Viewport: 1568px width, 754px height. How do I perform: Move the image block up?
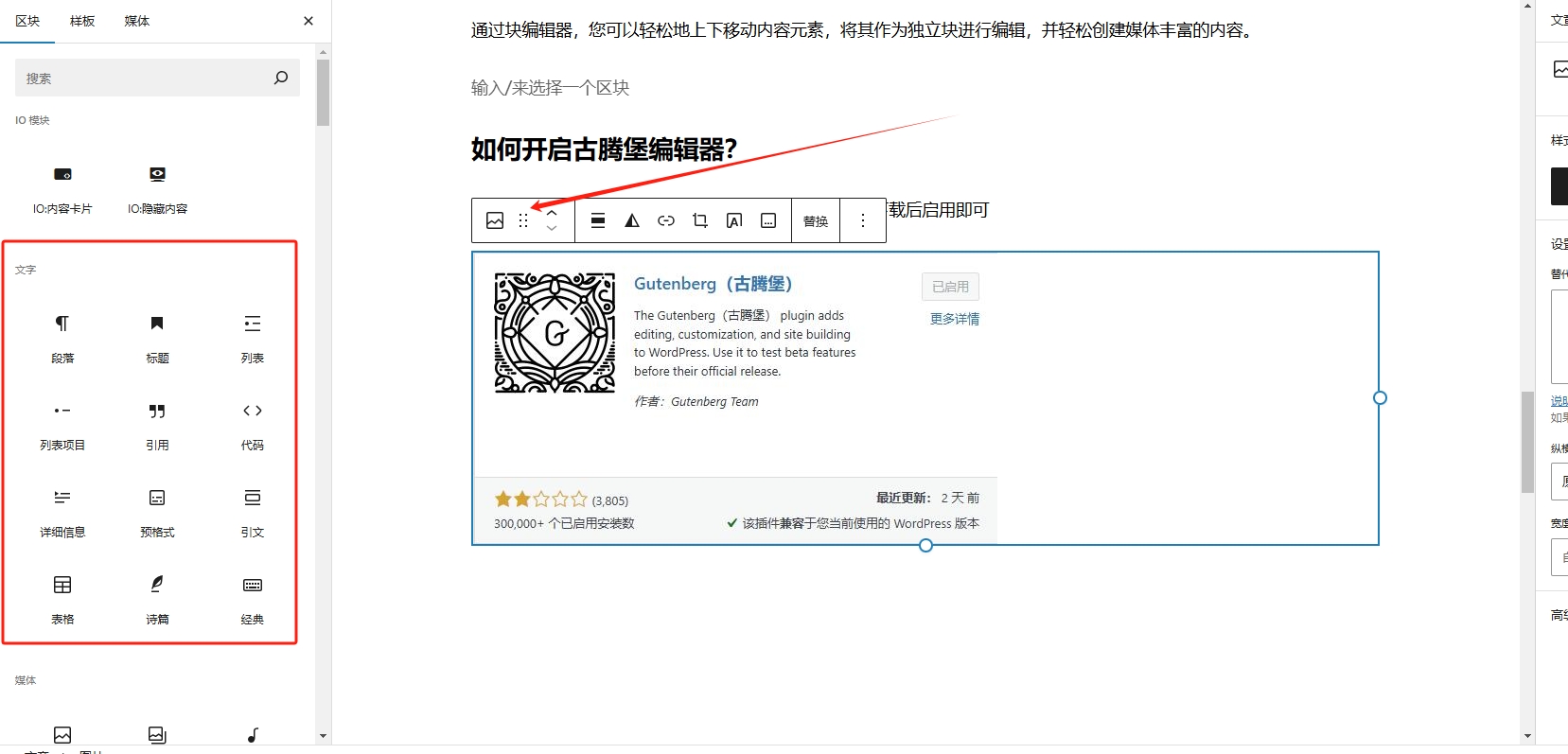pos(552,213)
